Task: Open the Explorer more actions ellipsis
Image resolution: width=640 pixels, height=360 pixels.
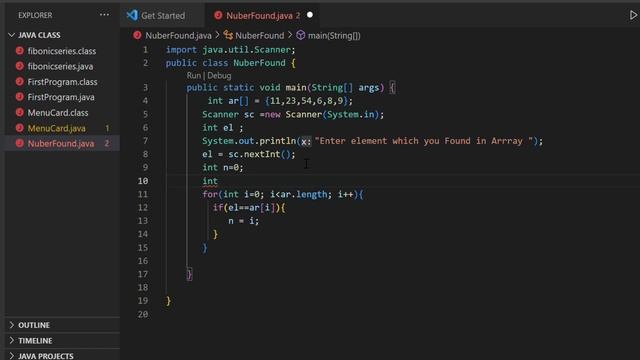Action: [x=104, y=15]
